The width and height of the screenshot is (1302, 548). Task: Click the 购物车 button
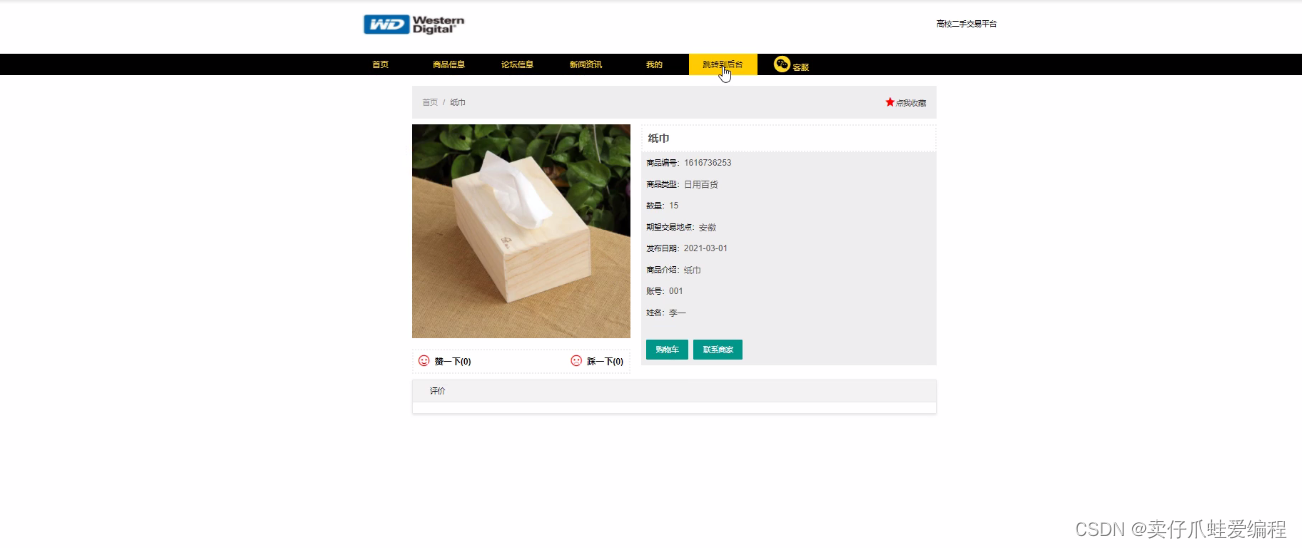(x=667, y=350)
